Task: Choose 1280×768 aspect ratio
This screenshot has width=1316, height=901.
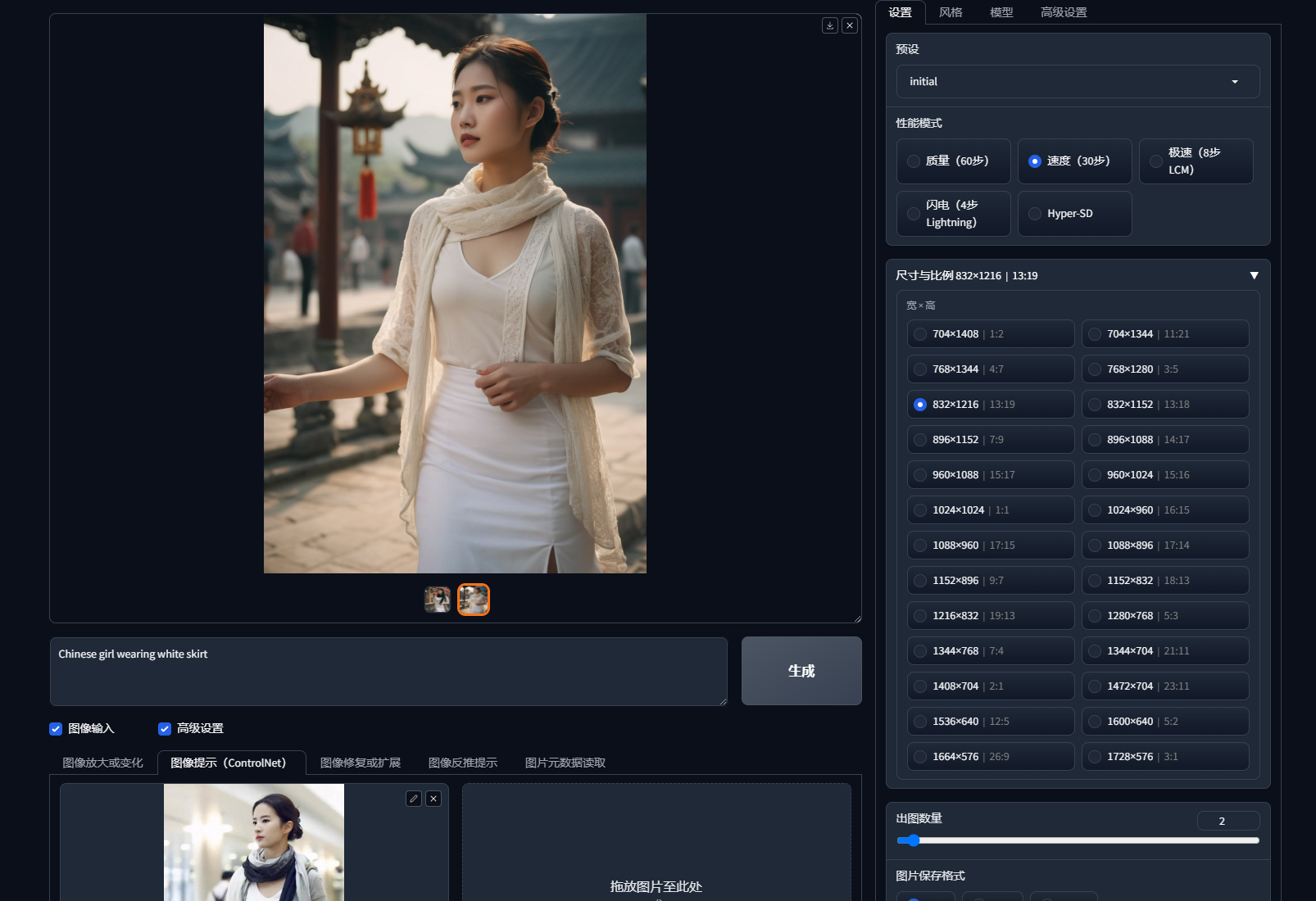Action: click(1165, 616)
